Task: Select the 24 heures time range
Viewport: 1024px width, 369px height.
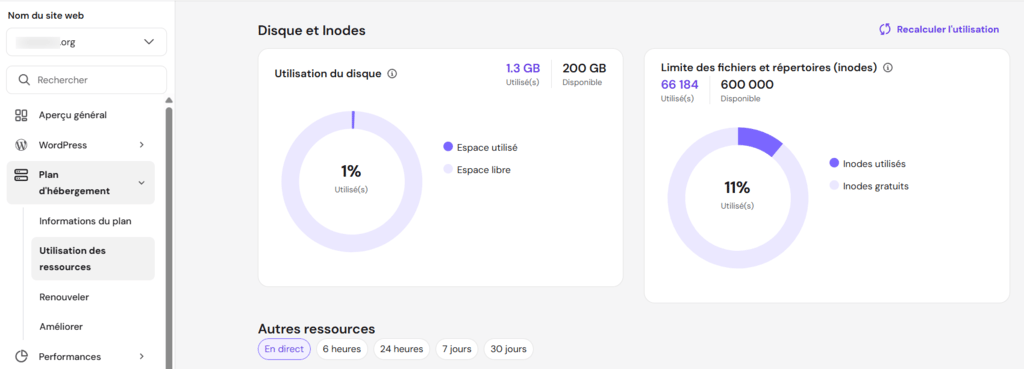Action: click(402, 349)
